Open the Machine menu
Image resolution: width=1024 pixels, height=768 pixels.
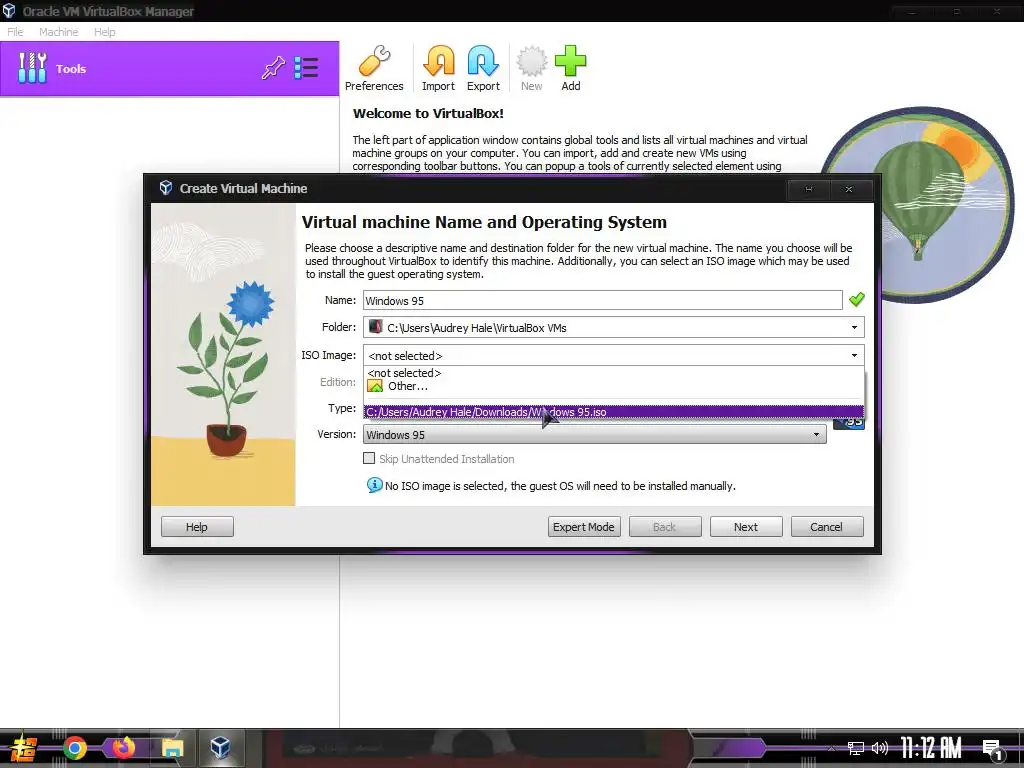tap(58, 31)
